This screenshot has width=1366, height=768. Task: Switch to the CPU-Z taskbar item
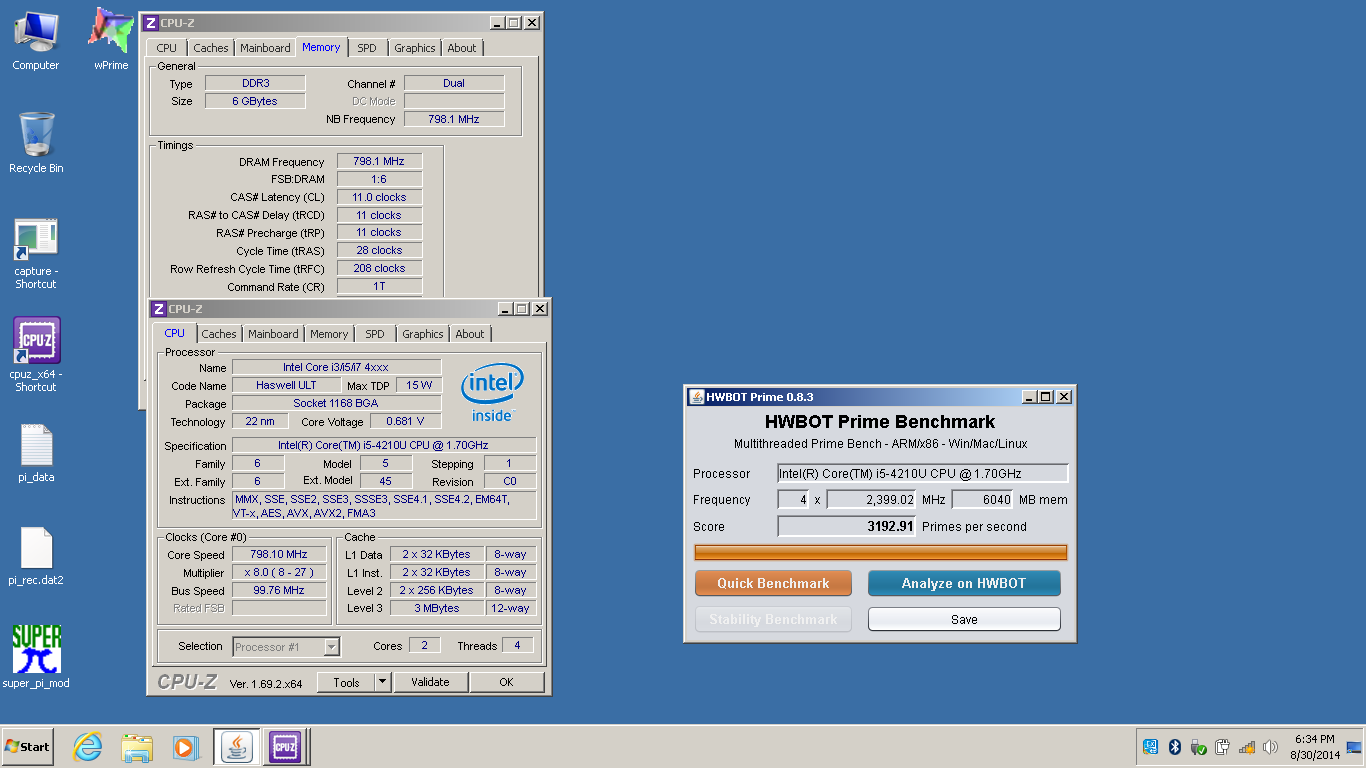pyautogui.click(x=285, y=747)
